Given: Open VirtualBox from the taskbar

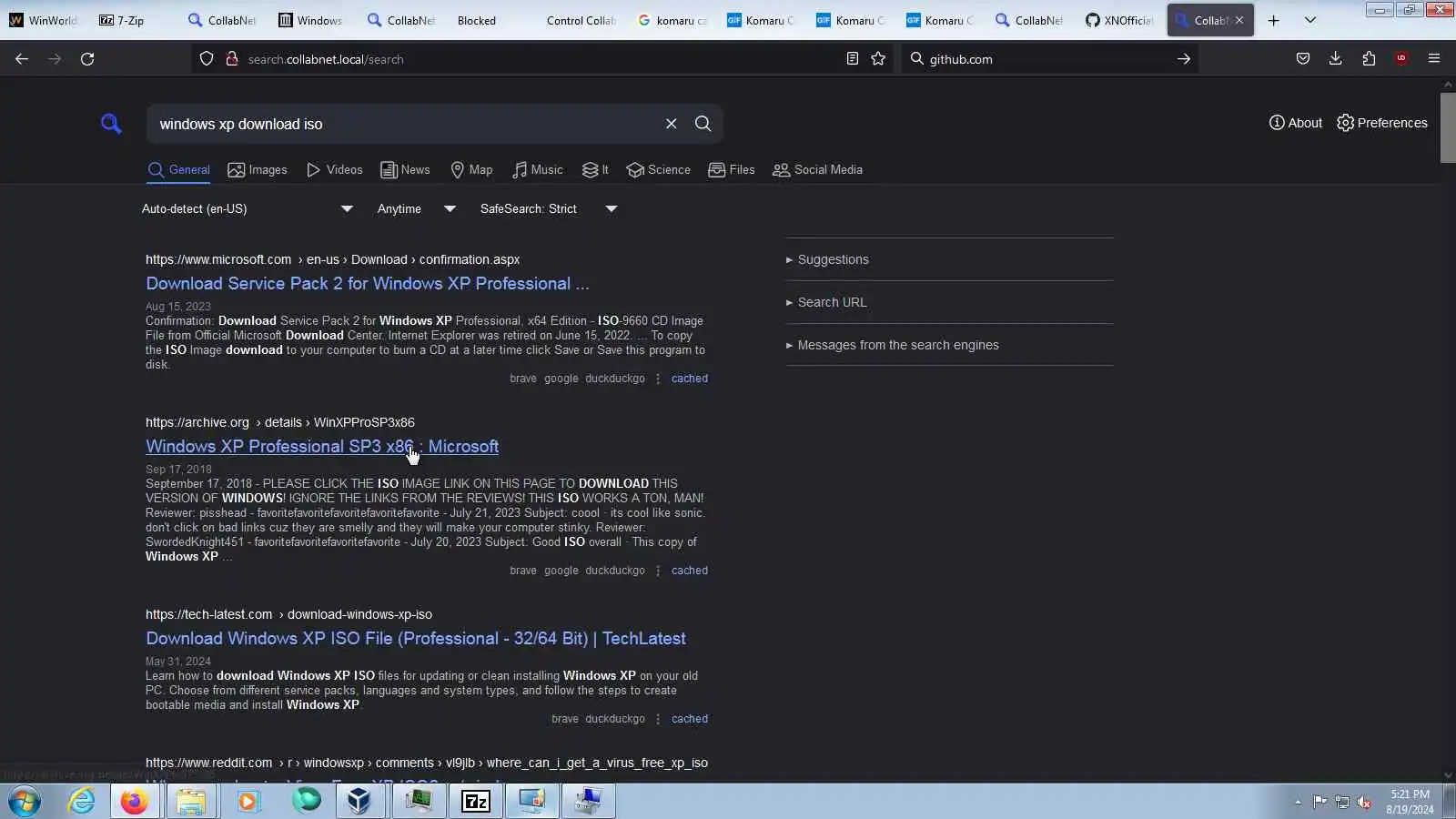Looking at the screenshot, I should [x=359, y=802].
